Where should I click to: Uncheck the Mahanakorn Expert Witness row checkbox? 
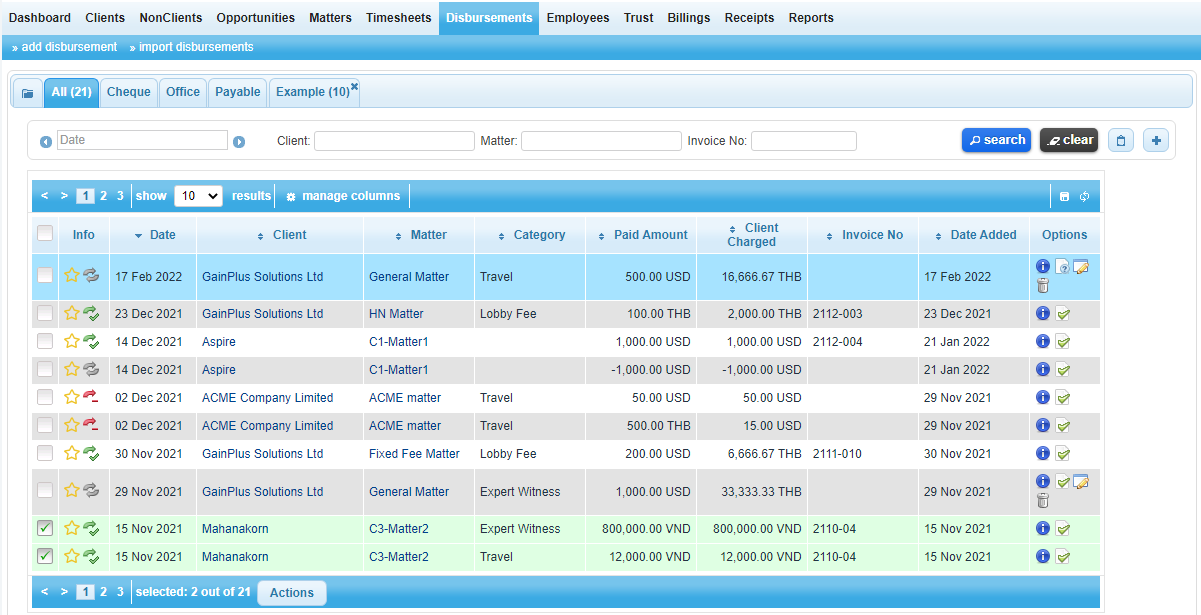tap(45, 529)
